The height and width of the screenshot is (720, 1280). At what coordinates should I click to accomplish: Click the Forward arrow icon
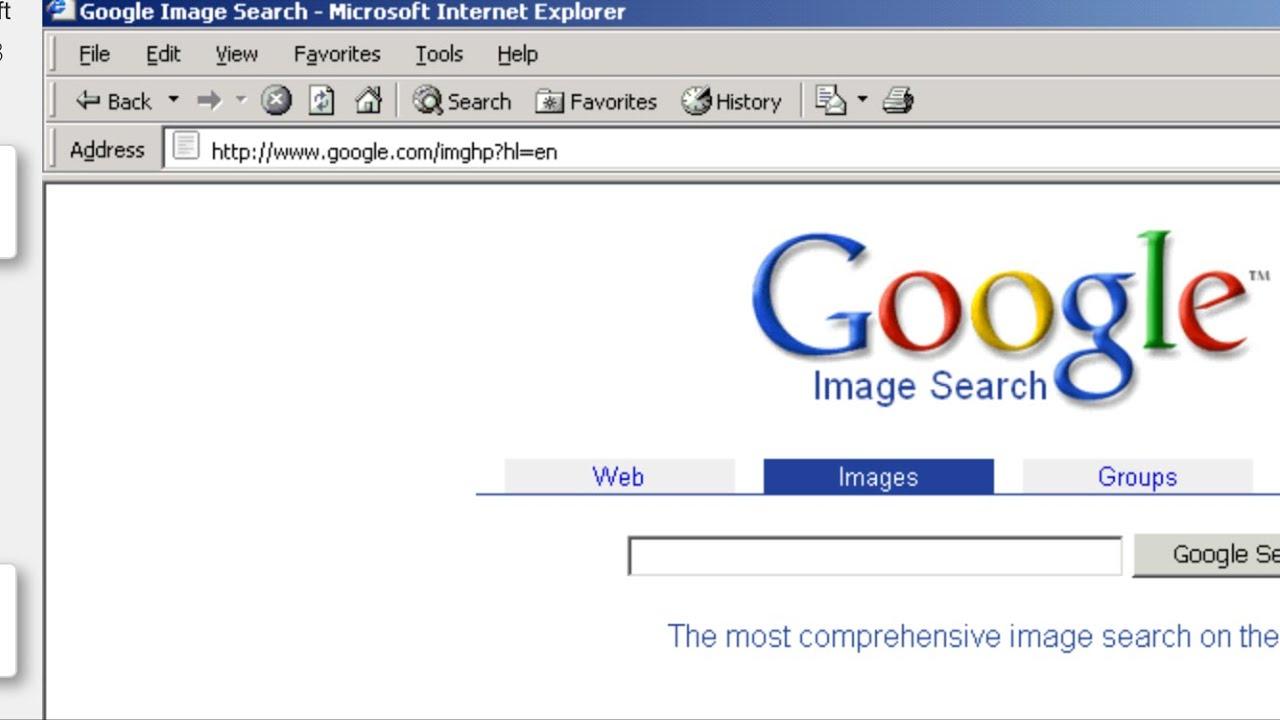pyautogui.click(x=208, y=100)
